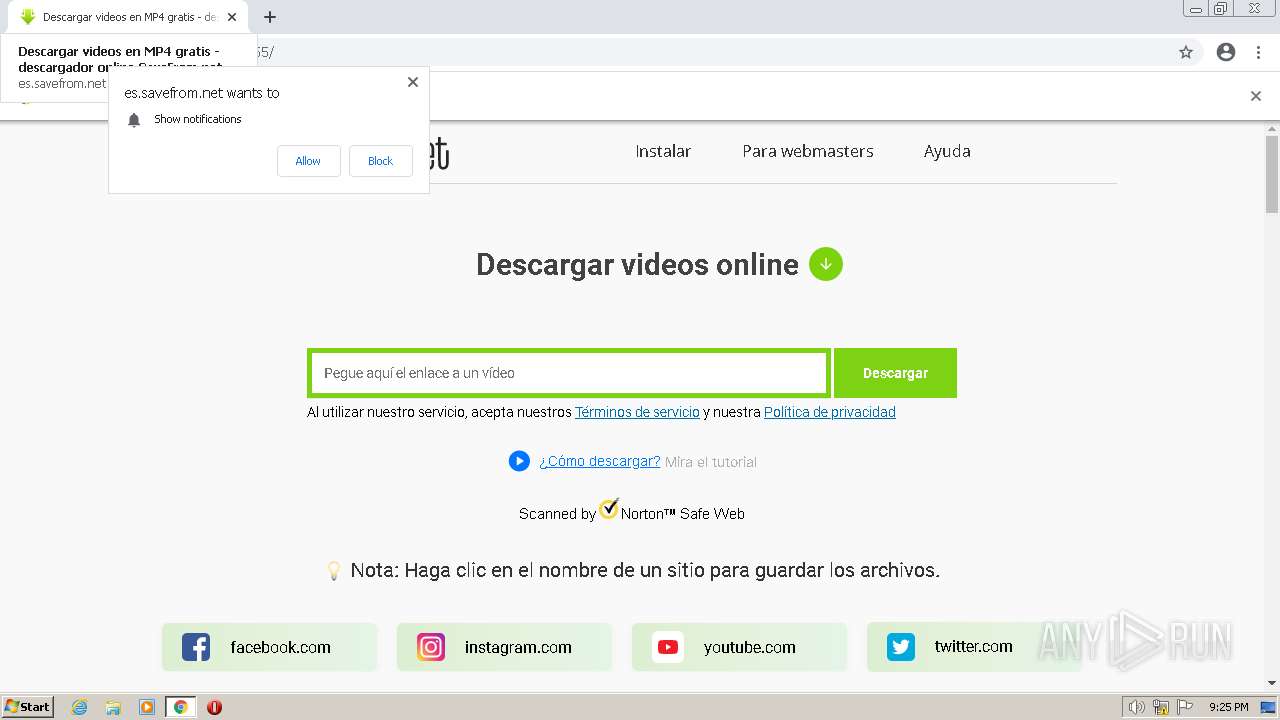
Task: Click the green Descargar button
Action: (895, 373)
